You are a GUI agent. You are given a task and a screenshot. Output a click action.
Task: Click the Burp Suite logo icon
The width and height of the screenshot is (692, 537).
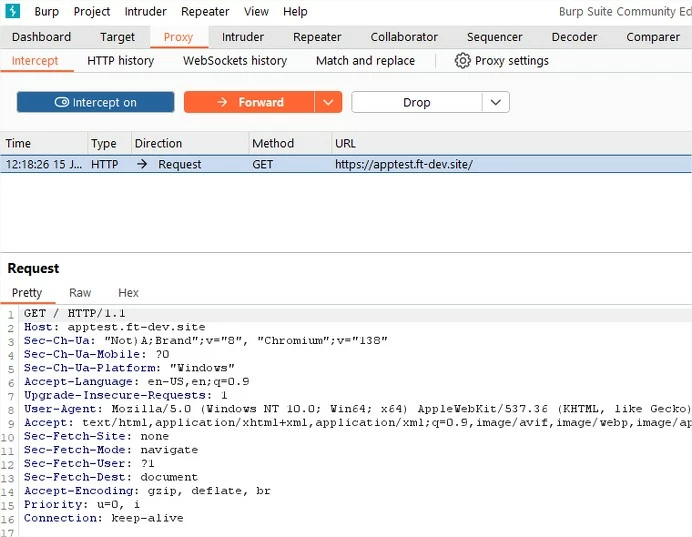coord(12,11)
